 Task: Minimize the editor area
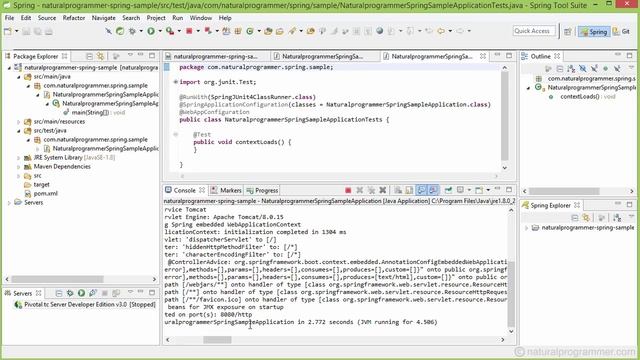click(497, 56)
